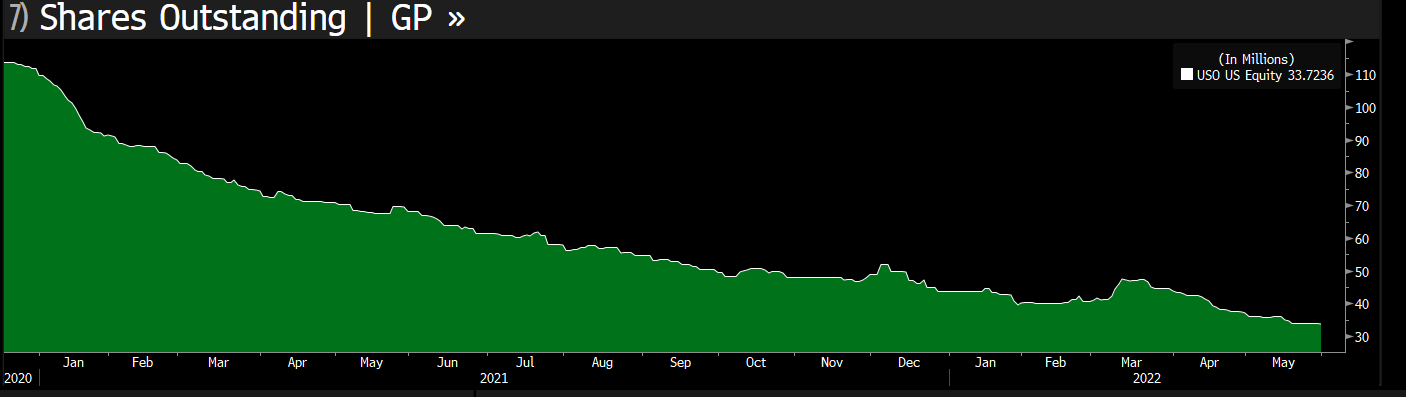Click the » chevron after GP
1406x397 pixels.
tap(455, 20)
